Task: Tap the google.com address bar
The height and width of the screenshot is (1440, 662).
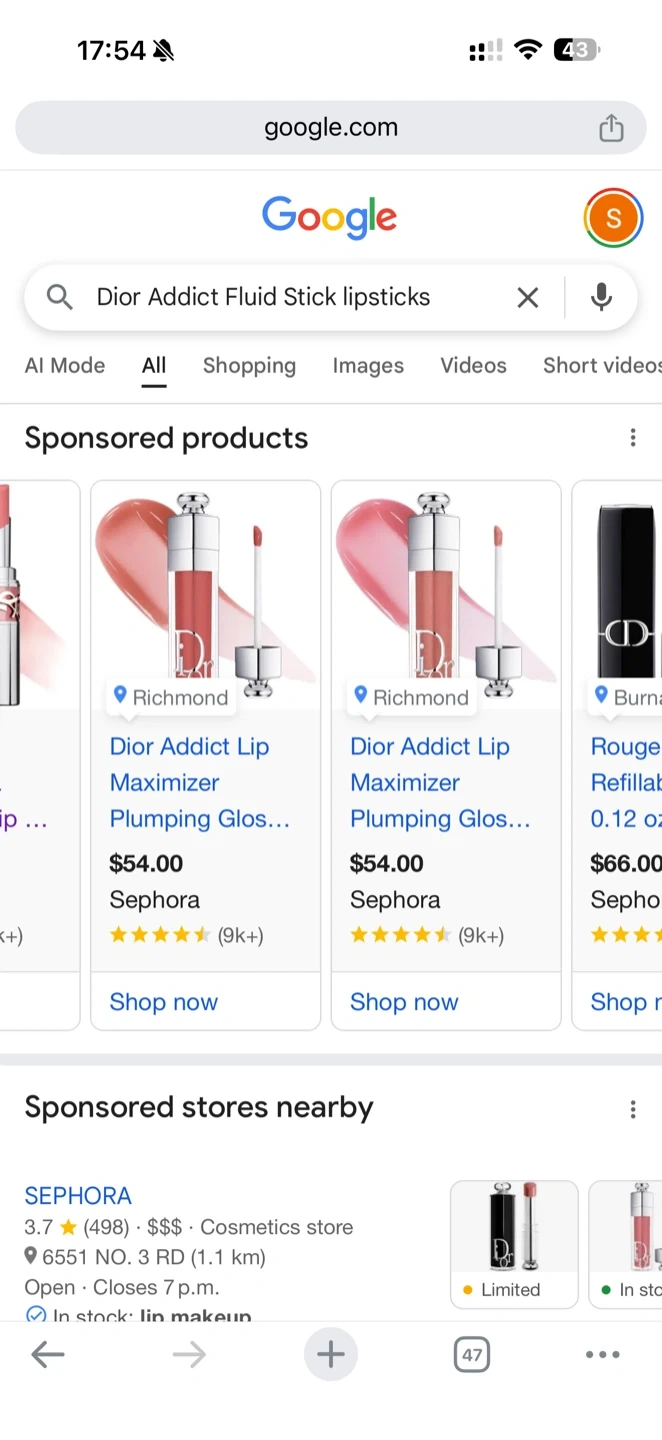Action: click(330, 128)
